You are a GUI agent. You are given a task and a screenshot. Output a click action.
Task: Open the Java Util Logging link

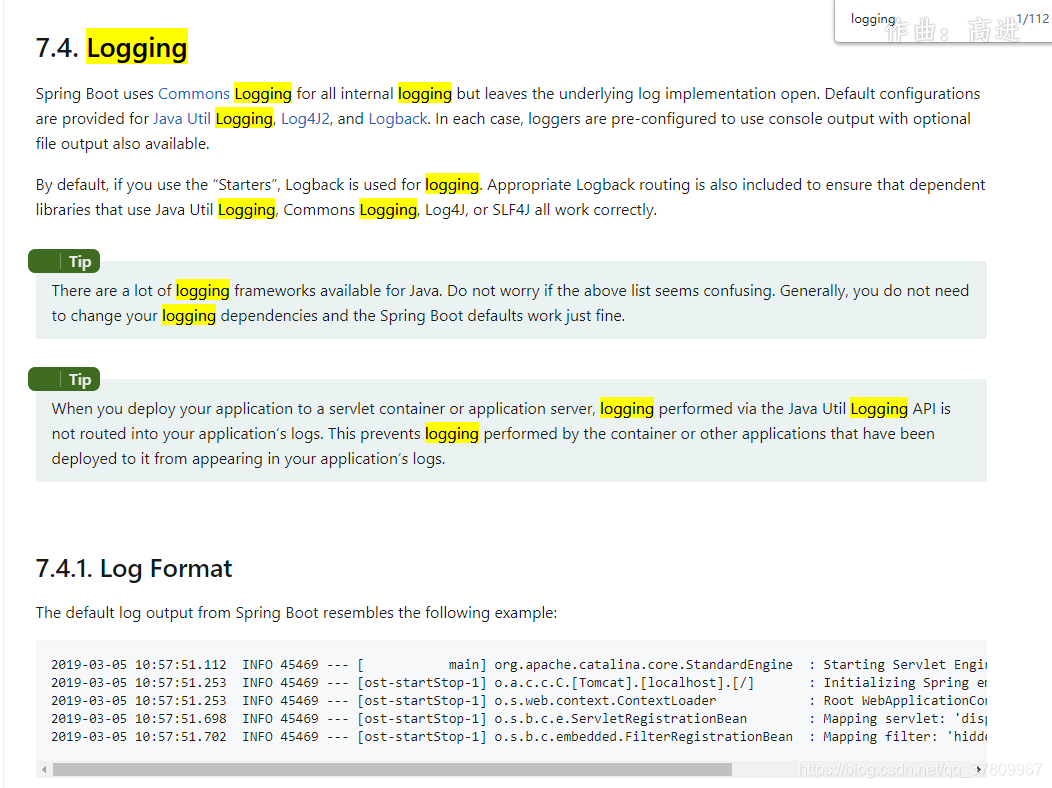[x=213, y=119]
